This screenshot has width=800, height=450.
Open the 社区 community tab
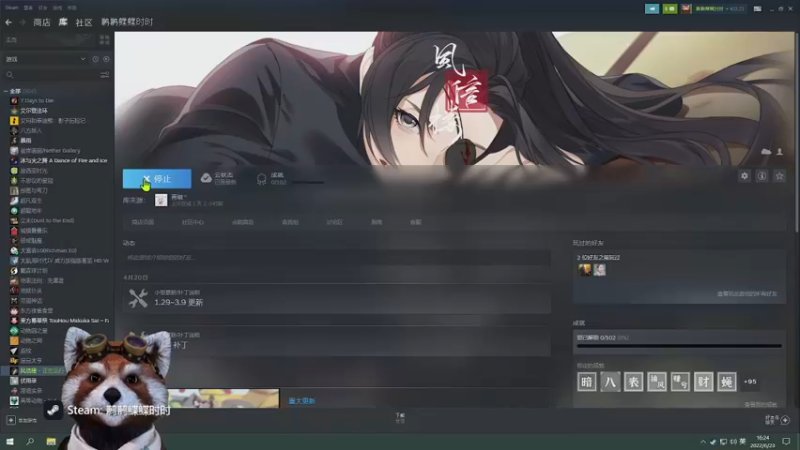coord(84,22)
